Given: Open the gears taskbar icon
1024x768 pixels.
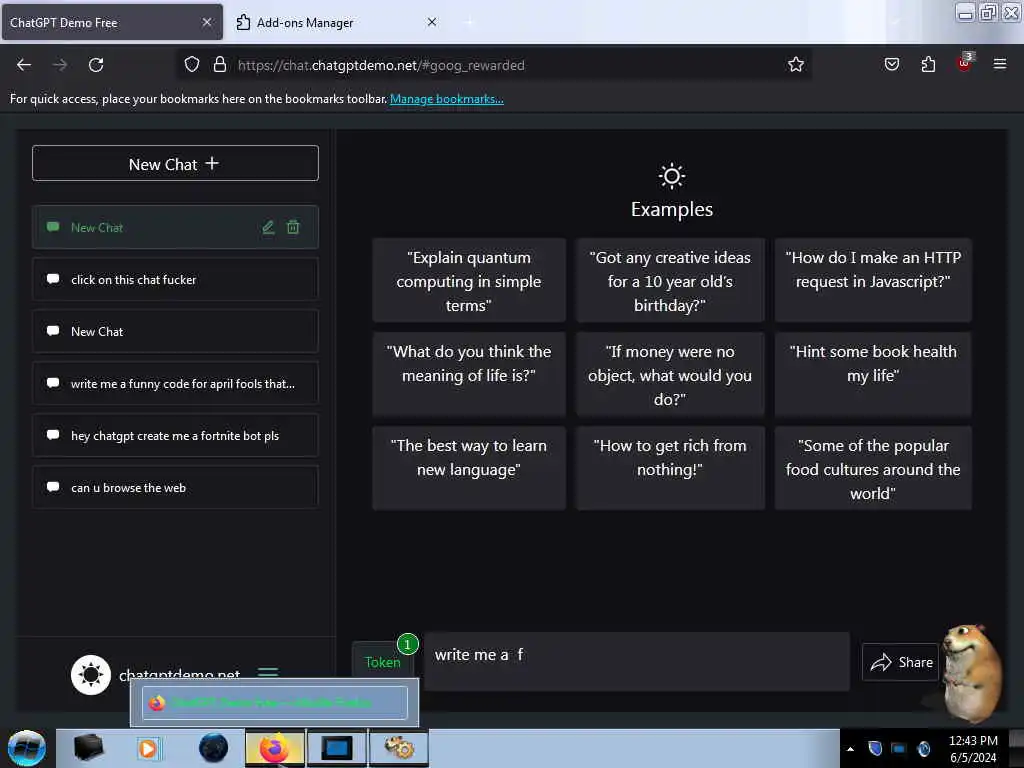Looking at the screenshot, I should [399, 748].
